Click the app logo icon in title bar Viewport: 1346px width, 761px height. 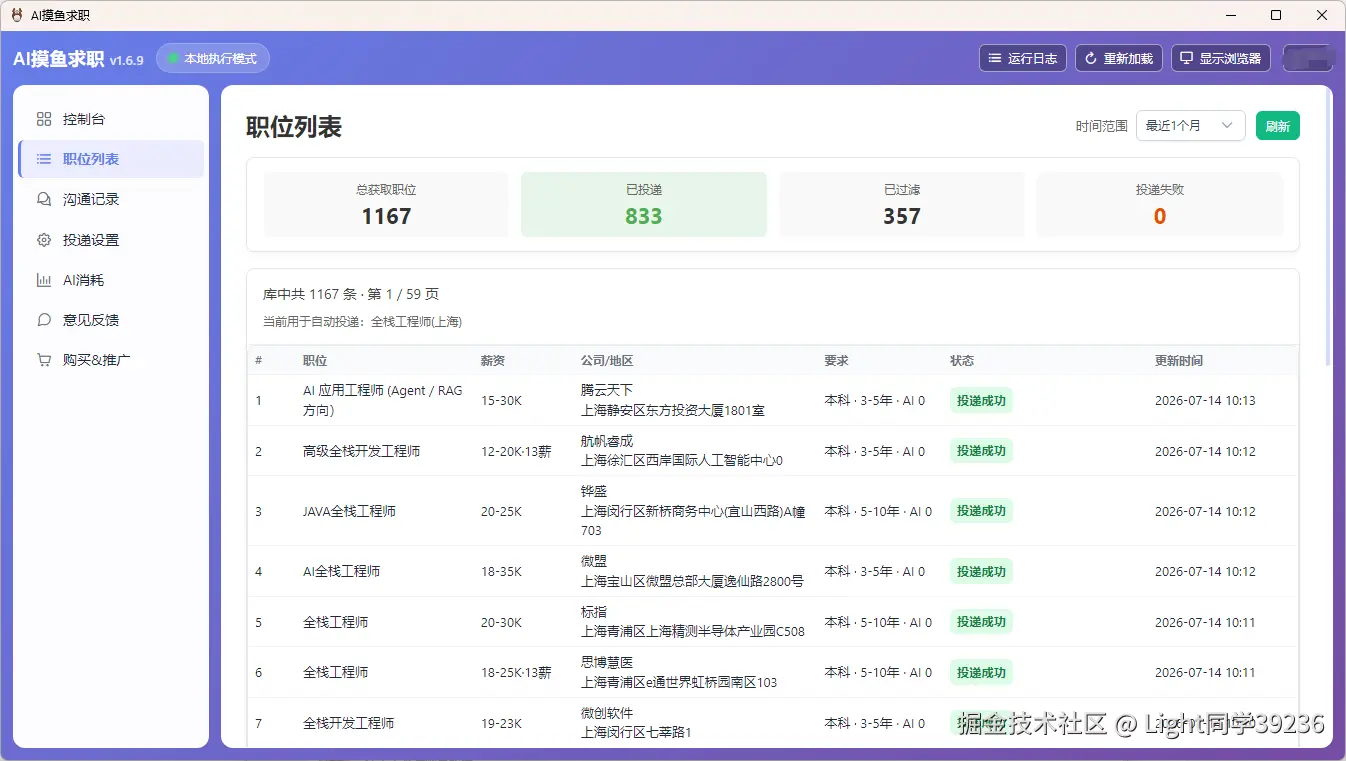[x=17, y=15]
